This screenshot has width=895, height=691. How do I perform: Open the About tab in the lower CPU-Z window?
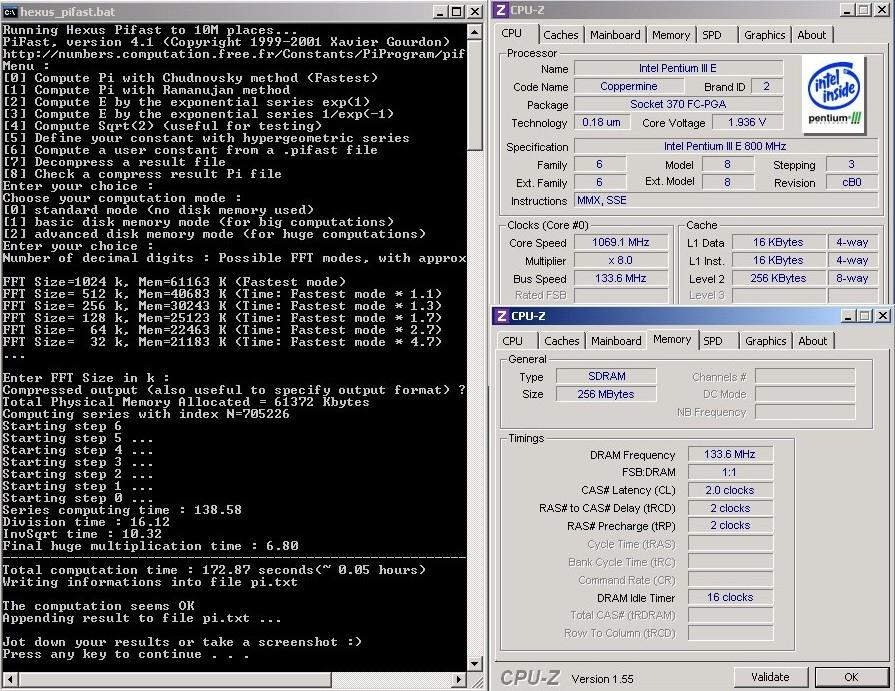tap(813, 341)
